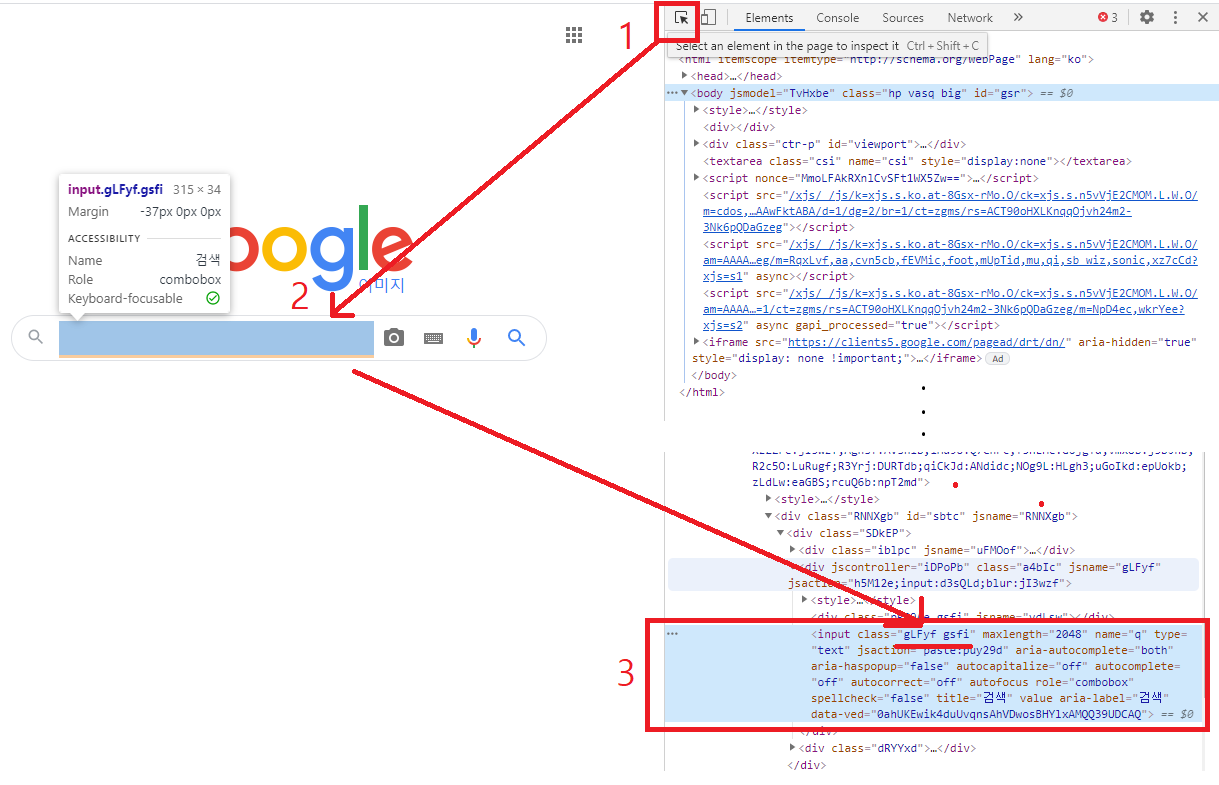Click the body class value "hp vasq big"
1219x785 pixels.
tap(924, 93)
